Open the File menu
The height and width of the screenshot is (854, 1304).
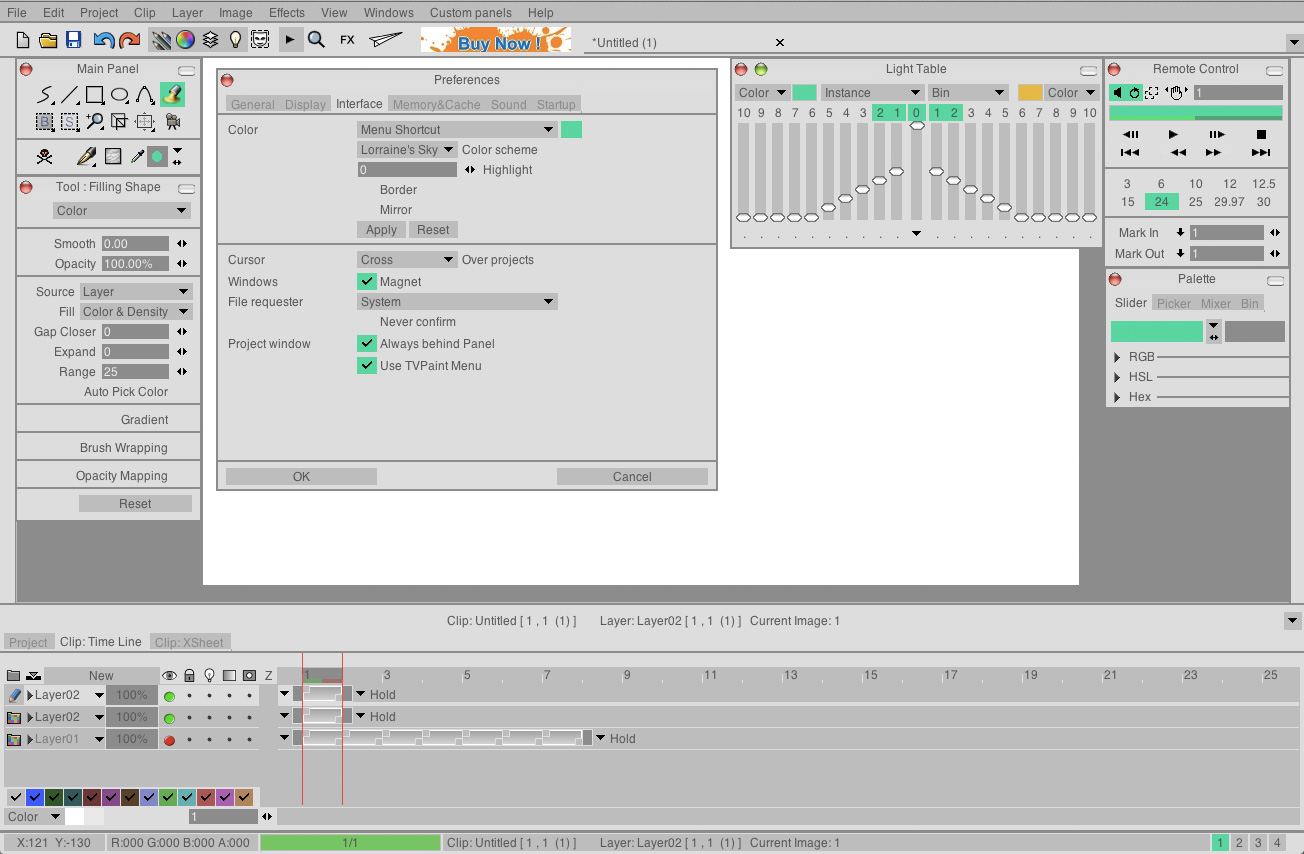17,13
